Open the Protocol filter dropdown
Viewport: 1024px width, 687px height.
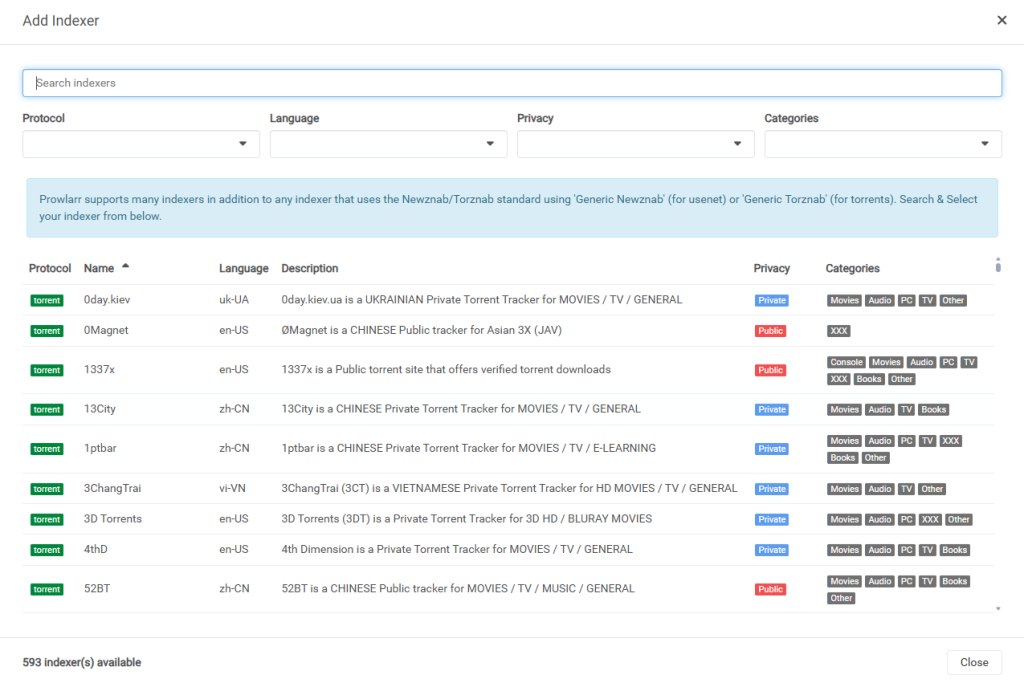click(x=141, y=144)
